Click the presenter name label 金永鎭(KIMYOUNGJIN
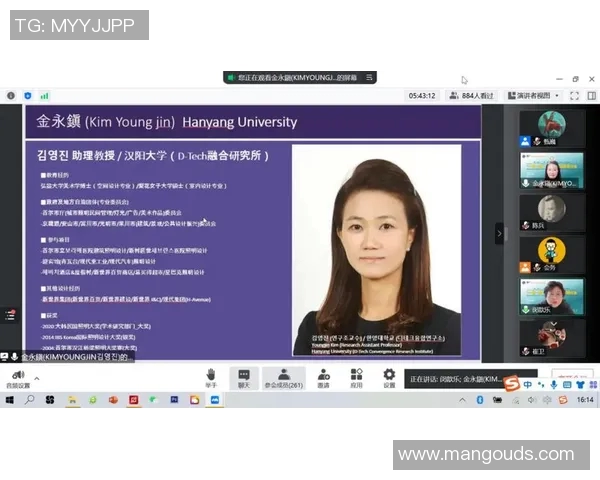Image resolution: width=600 pixels, height=480 pixels. click(x=75, y=357)
